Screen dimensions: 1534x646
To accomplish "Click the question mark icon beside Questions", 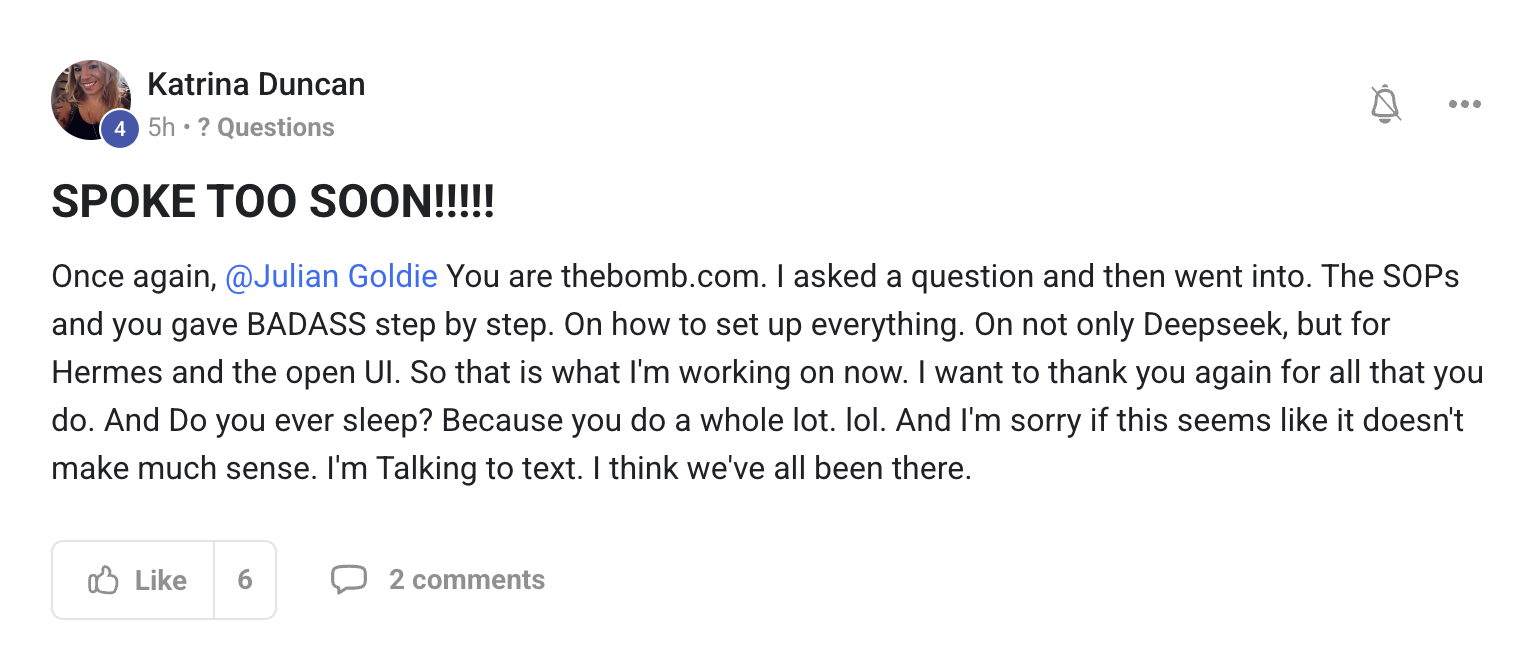I will pos(203,127).
